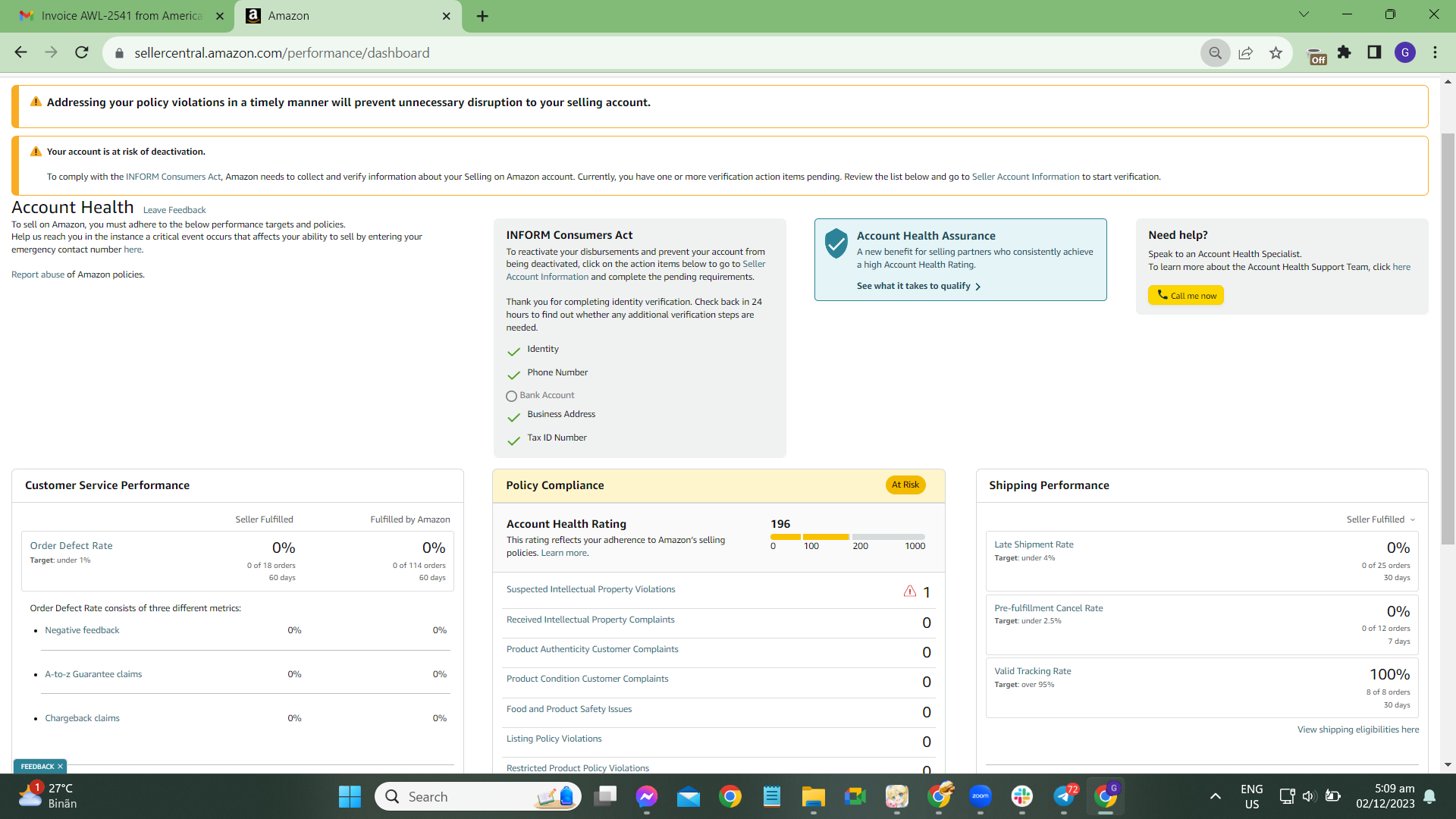Viewport: 1456px width, 819px height.
Task: Click the At Risk status badge
Action: click(905, 485)
